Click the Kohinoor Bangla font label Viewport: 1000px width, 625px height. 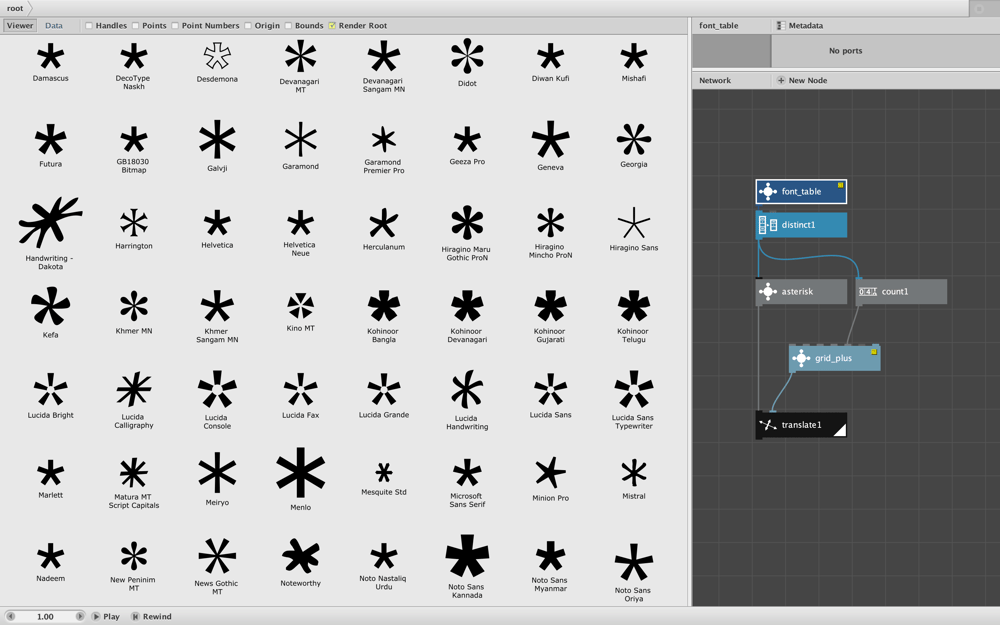click(x=383, y=335)
